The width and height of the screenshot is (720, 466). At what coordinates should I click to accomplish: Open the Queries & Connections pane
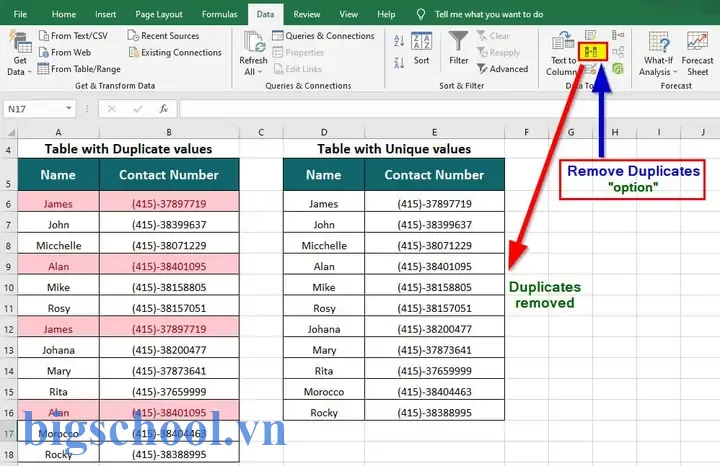point(323,36)
